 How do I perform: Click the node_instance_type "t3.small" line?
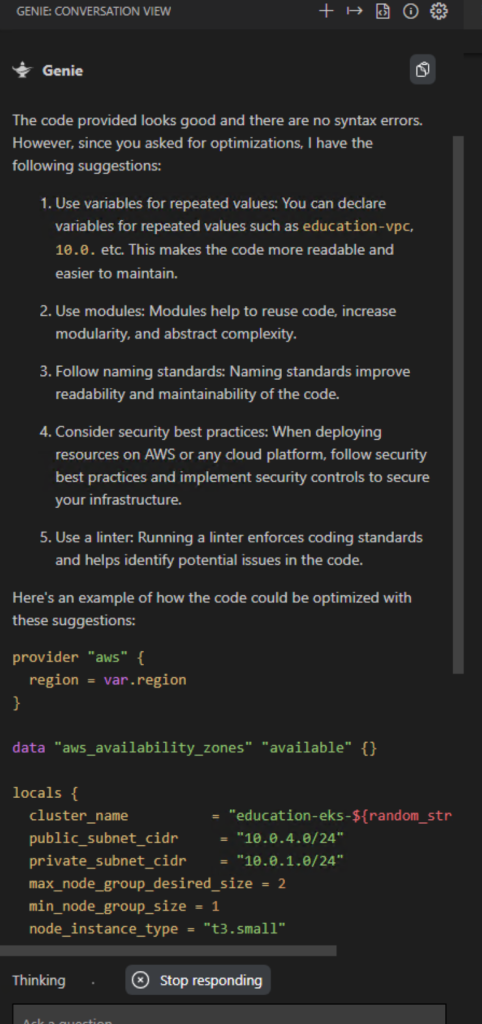[x=157, y=929]
